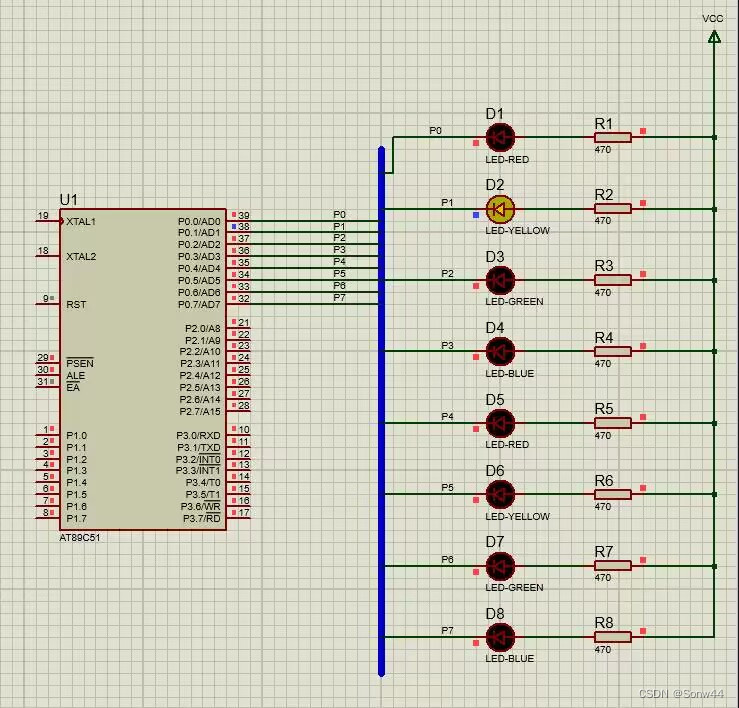Viewport: 739px width, 708px height.
Task: Select the AT89C51 microcontroller body
Action: (143, 369)
